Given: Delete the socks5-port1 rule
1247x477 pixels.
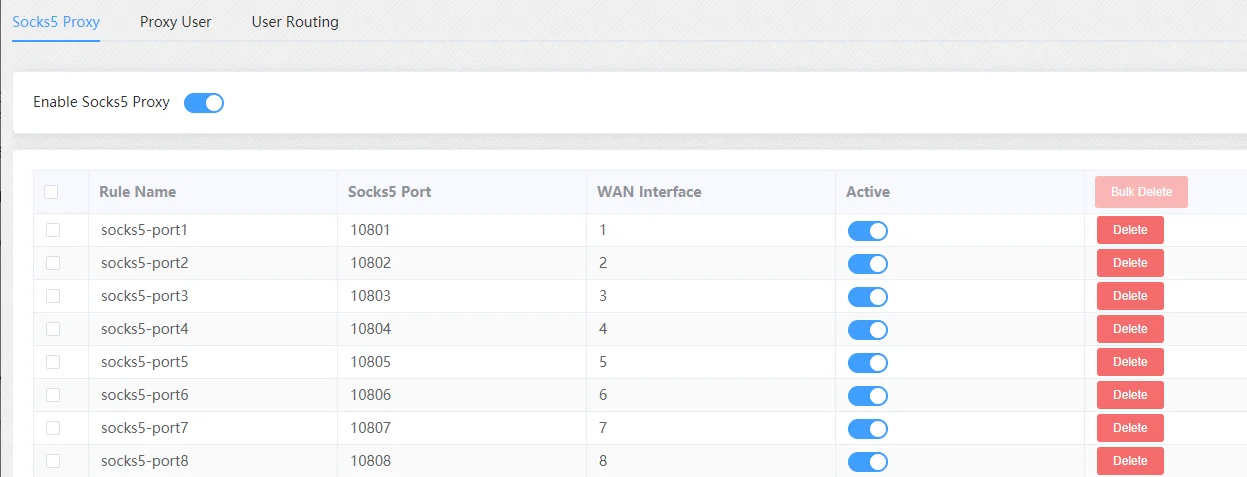Looking at the screenshot, I should coord(1130,230).
